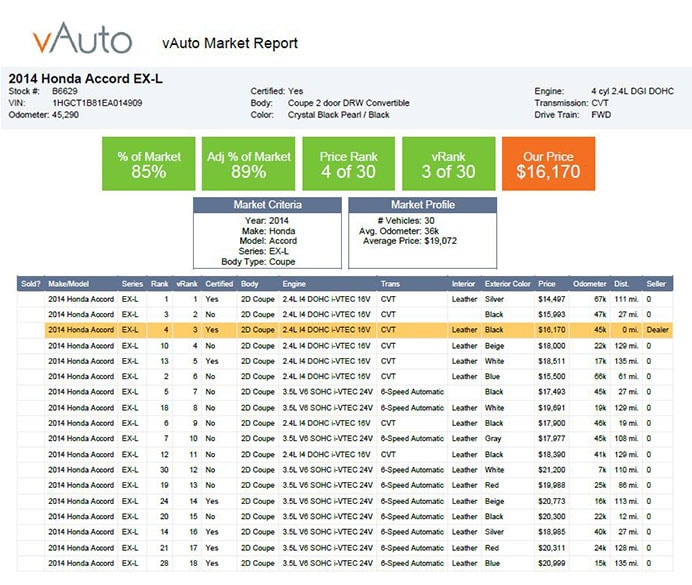Select stock number 'B6629'
692x585 pixels.
[64, 91]
